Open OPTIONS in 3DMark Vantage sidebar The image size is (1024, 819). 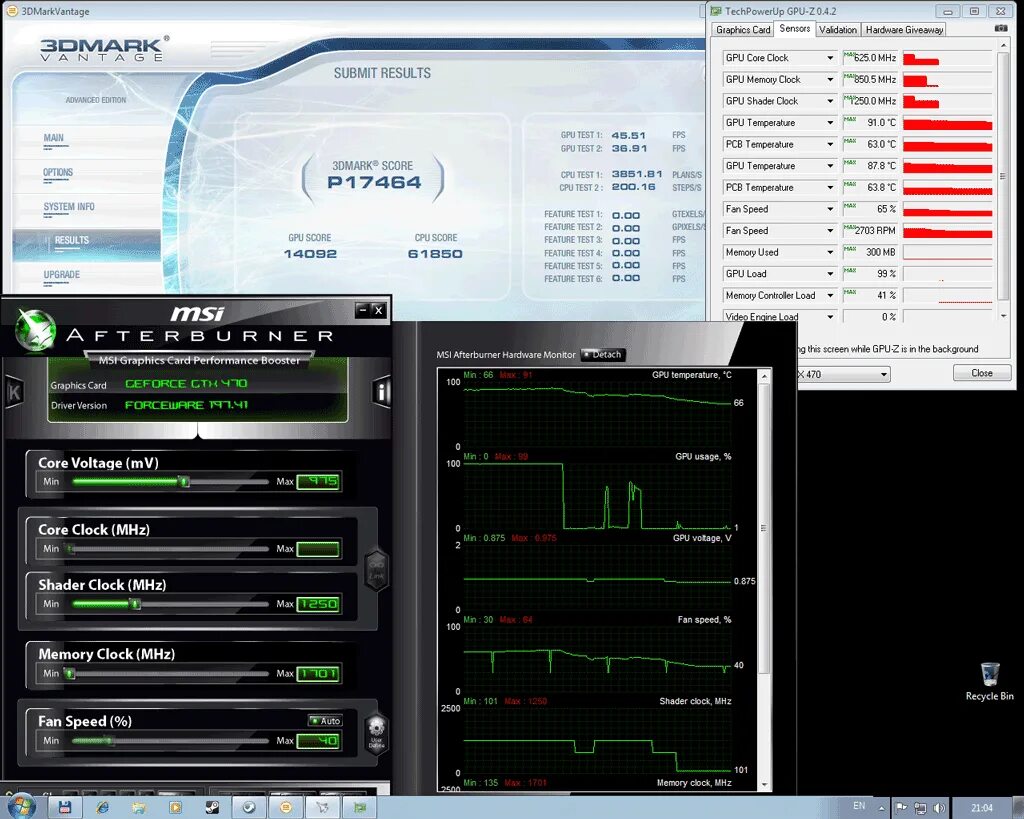click(x=57, y=172)
